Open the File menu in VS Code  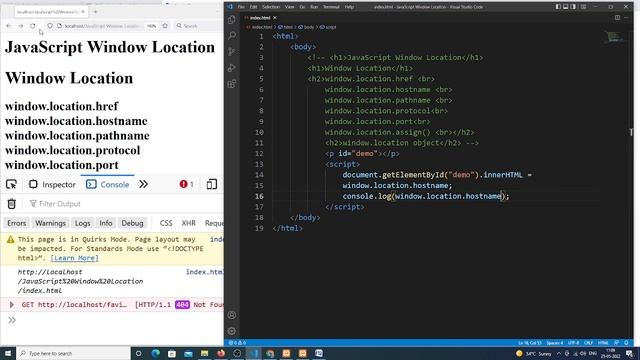click(x=241, y=7)
